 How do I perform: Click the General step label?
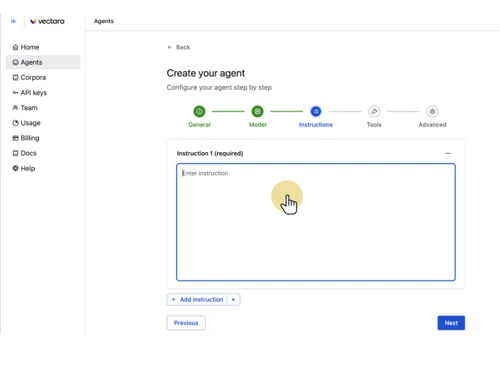pos(199,125)
